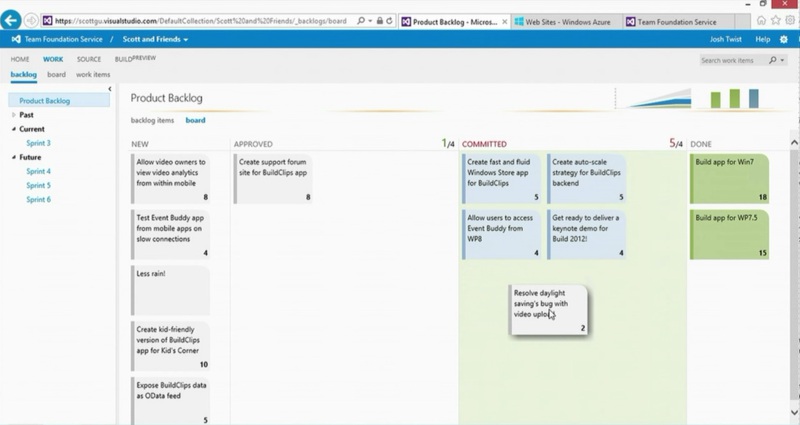
Task: Open the browser home icon
Action: pyautogui.click(x=761, y=21)
